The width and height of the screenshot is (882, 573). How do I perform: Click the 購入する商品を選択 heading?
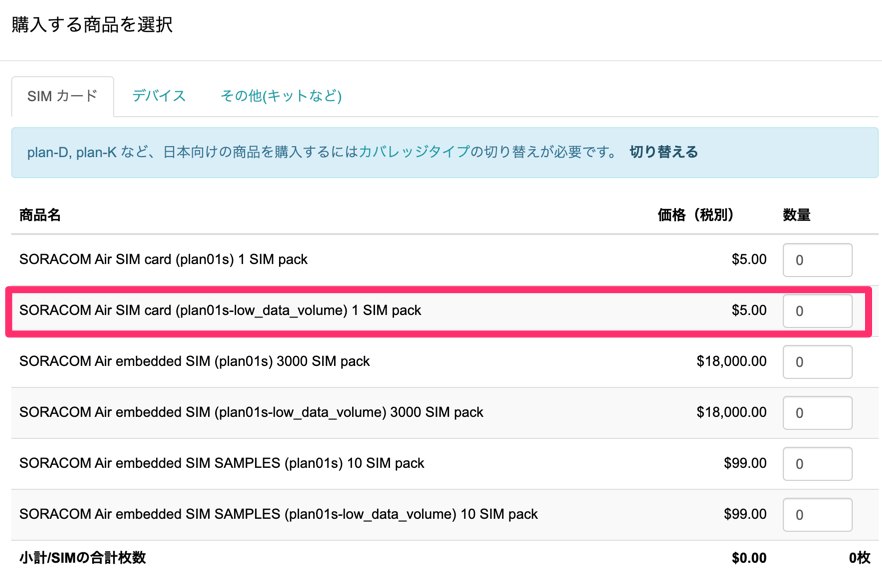click(x=92, y=25)
